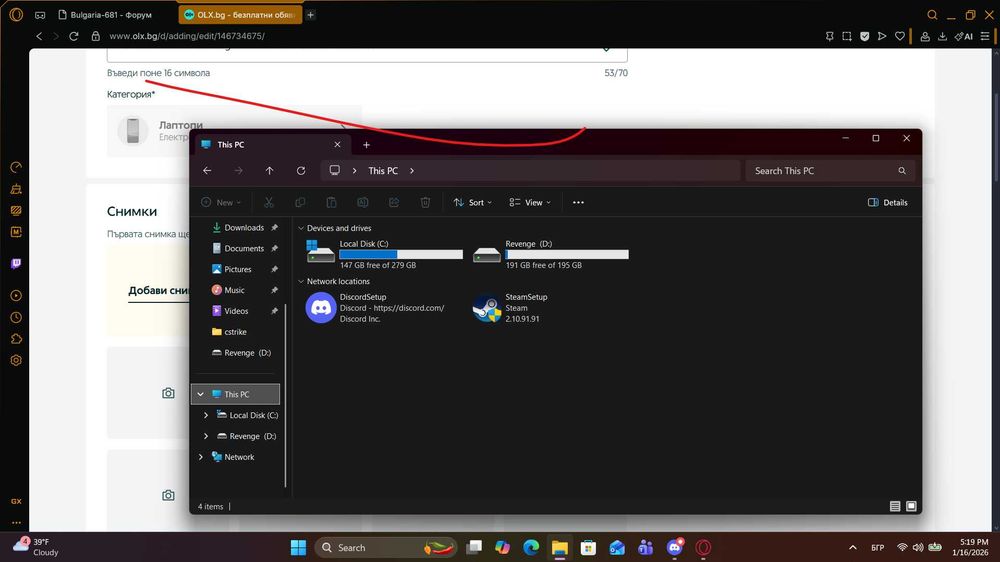Click Local Disk (C:) storage usage bar
The height and width of the screenshot is (562, 1000).
401,255
